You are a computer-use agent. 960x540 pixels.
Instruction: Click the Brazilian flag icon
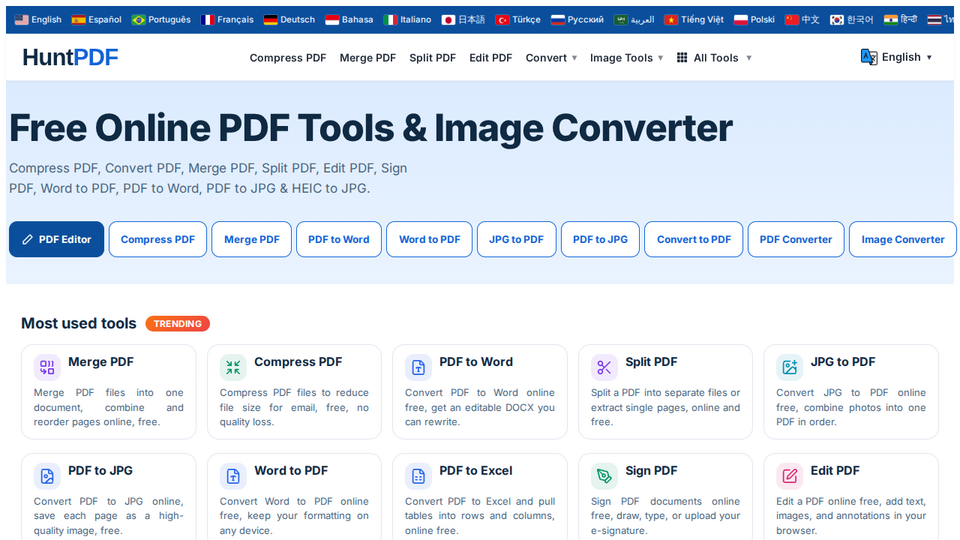pyautogui.click(x=138, y=20)
